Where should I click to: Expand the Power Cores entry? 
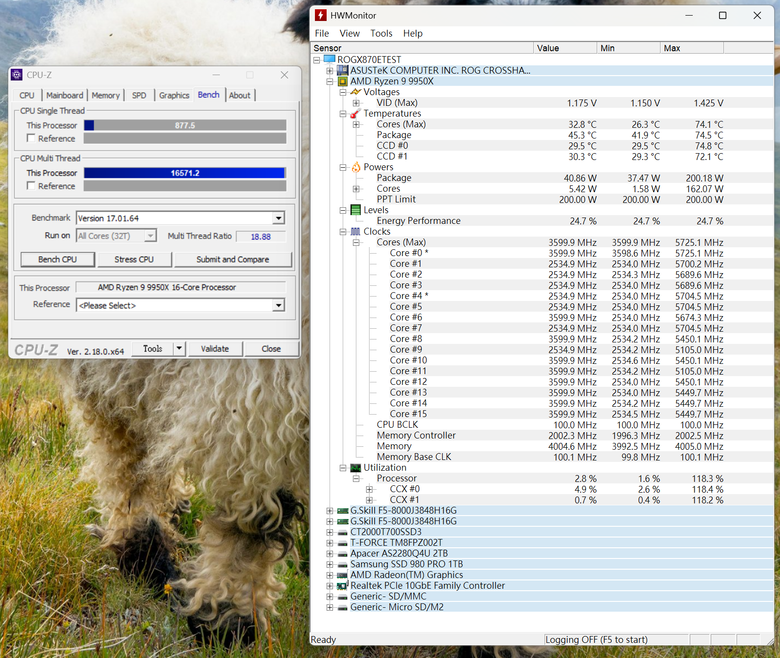356,188
